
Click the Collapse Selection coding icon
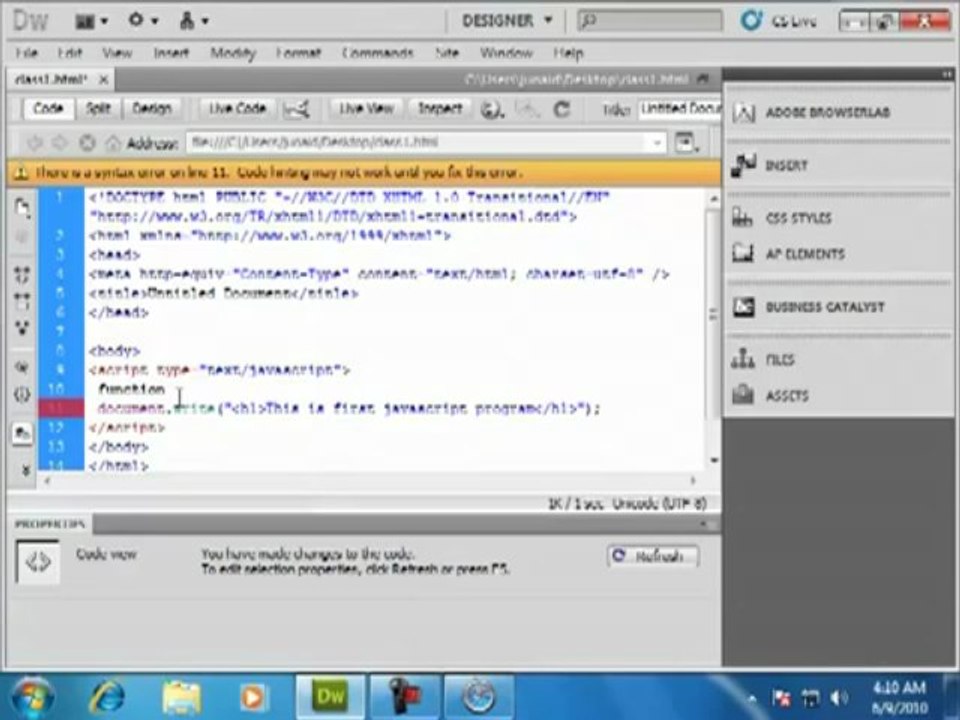(22, 301)
